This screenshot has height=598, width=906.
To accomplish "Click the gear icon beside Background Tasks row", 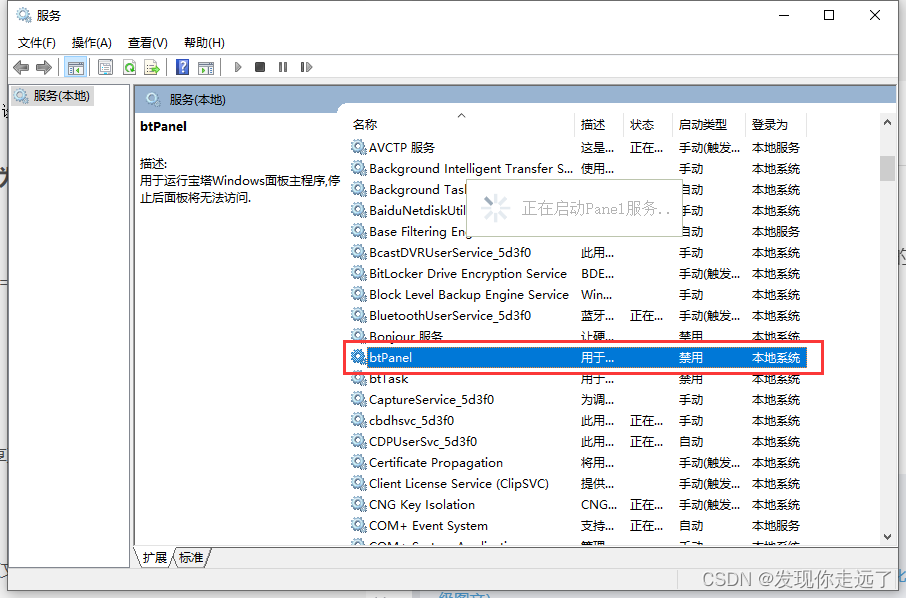I will pyautogui.click(x=359, y=190).
